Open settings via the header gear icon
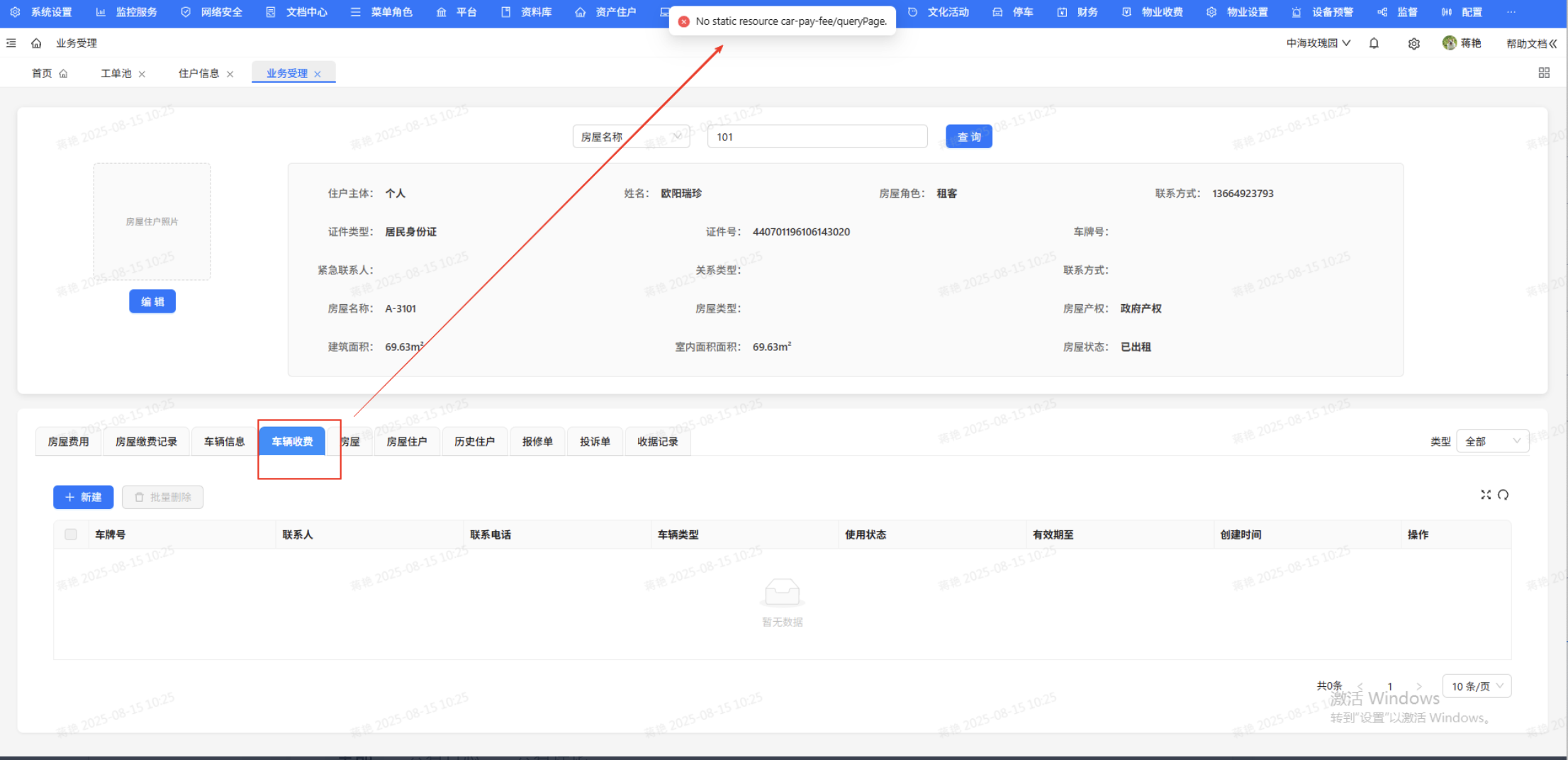This screenshot has width=1568, height=760. (x=1413, y=44)
